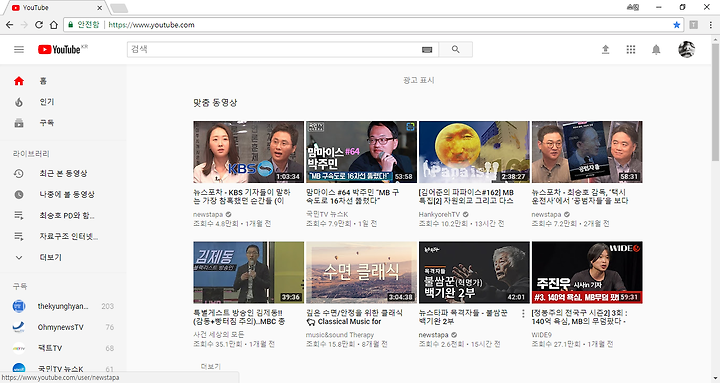Click music&sound Therapy channel name
The height and width of the screenshot is (383, 720).
[x=339, y=335]
